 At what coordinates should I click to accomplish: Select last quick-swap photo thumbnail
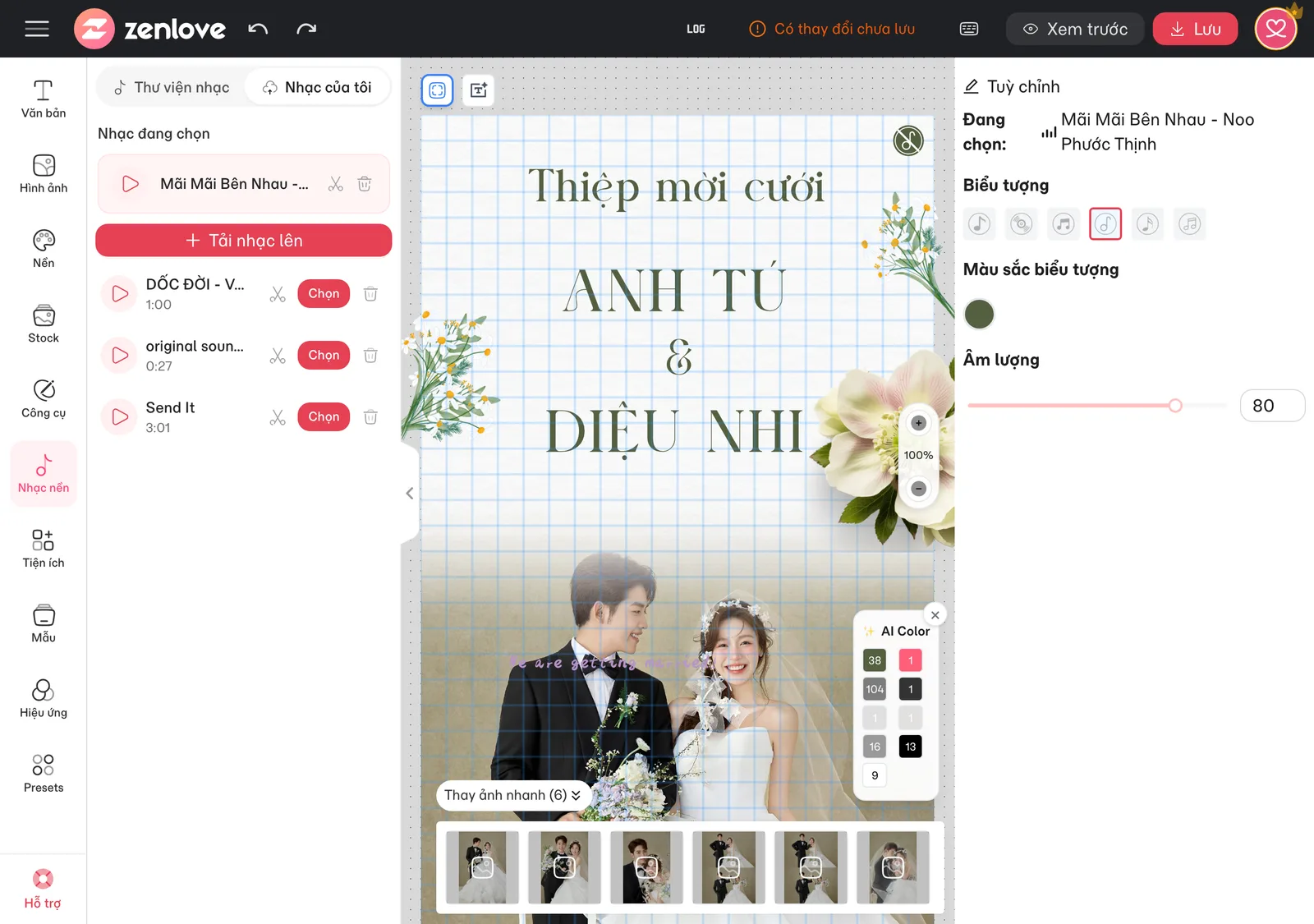click(893, 867)
